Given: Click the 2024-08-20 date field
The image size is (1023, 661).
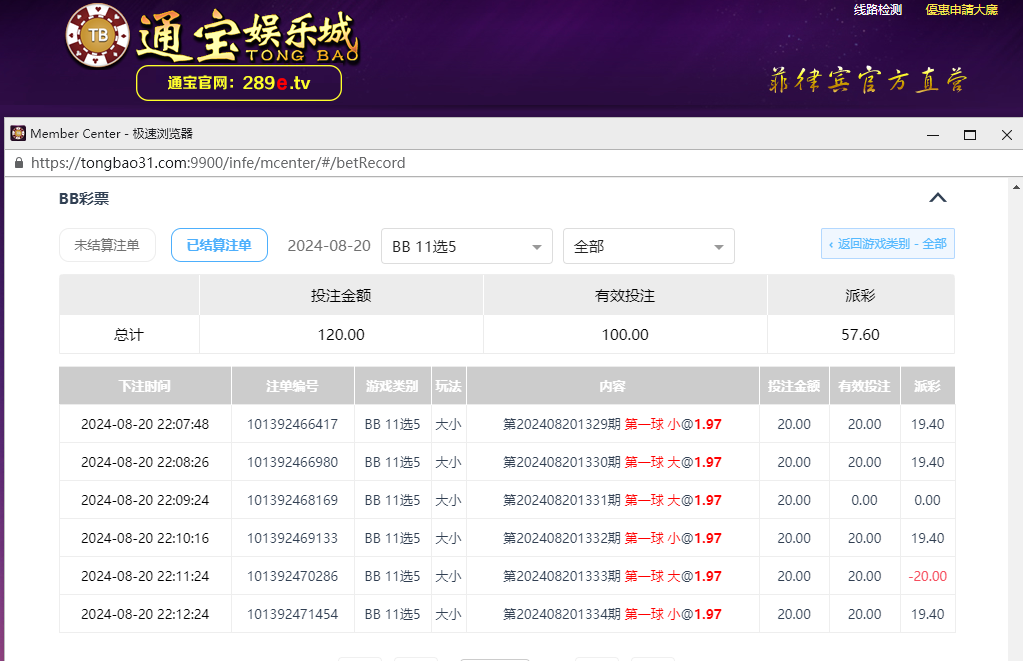Looking at the screenshot, I should pyautogui.click(x=329, y=246).
